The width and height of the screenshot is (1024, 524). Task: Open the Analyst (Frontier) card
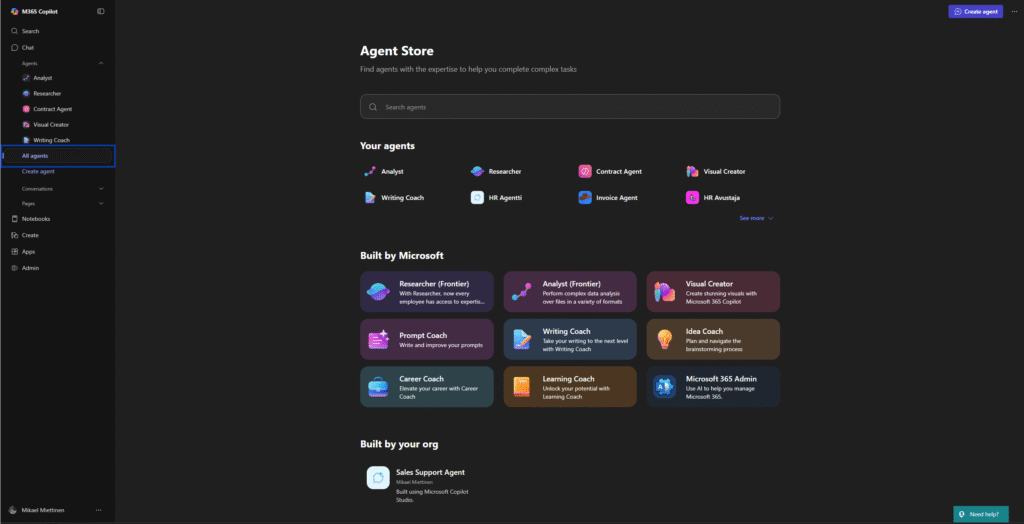[569, 291]
